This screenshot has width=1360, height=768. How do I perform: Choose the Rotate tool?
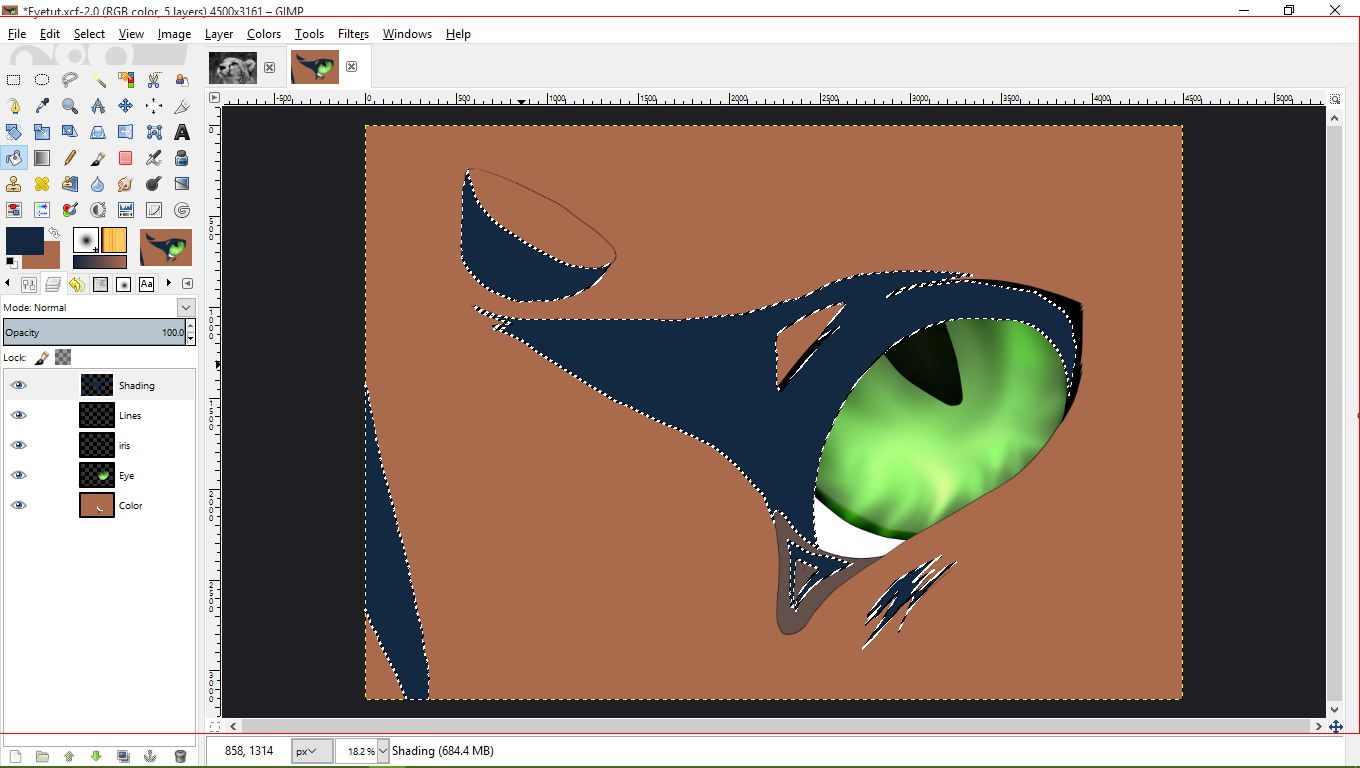[14, 132]
